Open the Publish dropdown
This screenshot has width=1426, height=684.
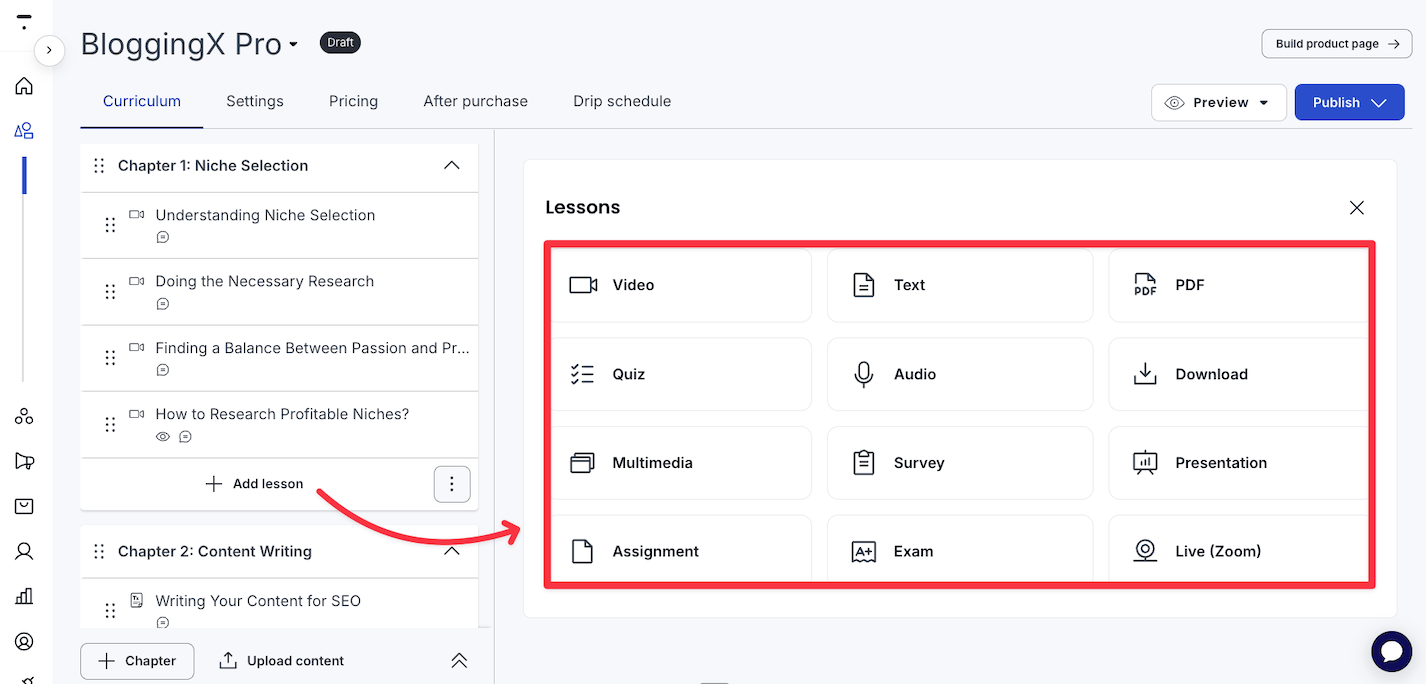(1349, 102)
